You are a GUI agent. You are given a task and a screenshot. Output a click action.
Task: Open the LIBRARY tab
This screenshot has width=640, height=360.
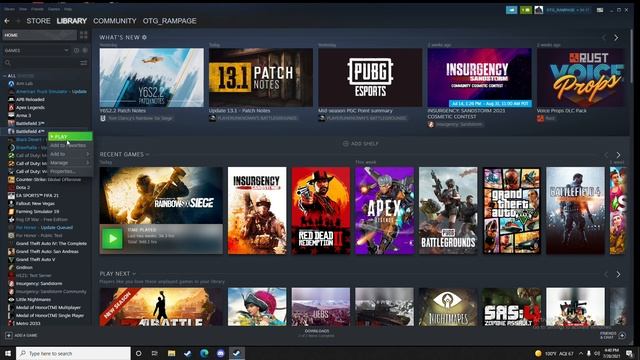[x=71, y=21]
